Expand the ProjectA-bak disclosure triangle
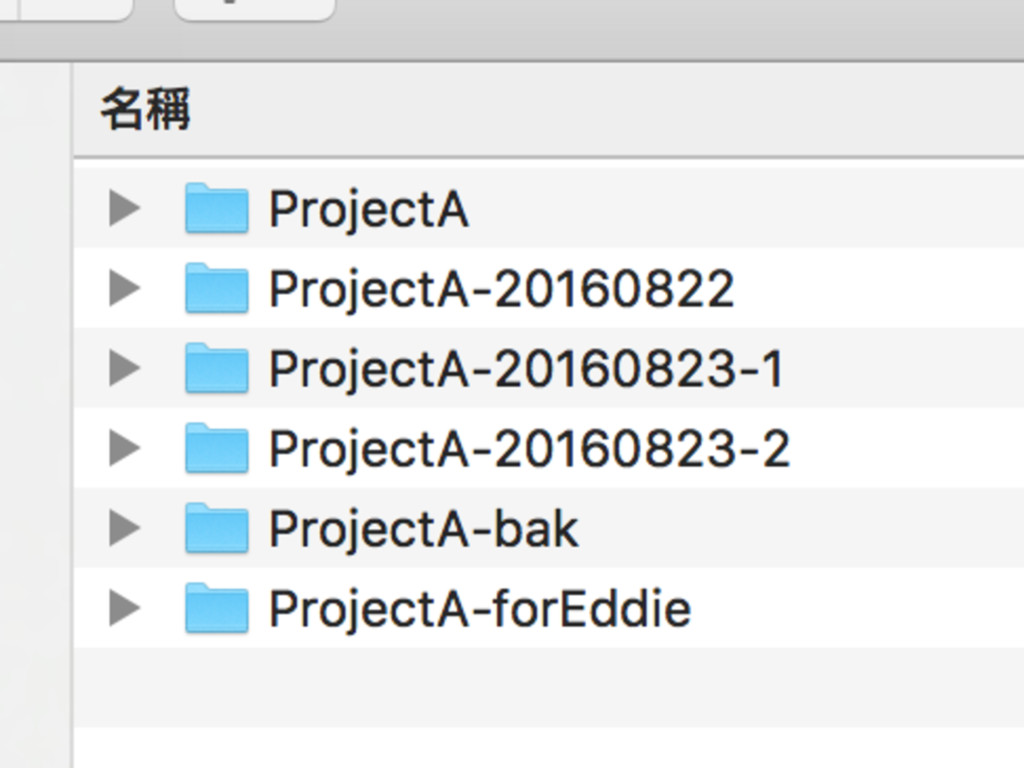The width and height of the screenshot is (1024, 768). (x=124, y=529)
